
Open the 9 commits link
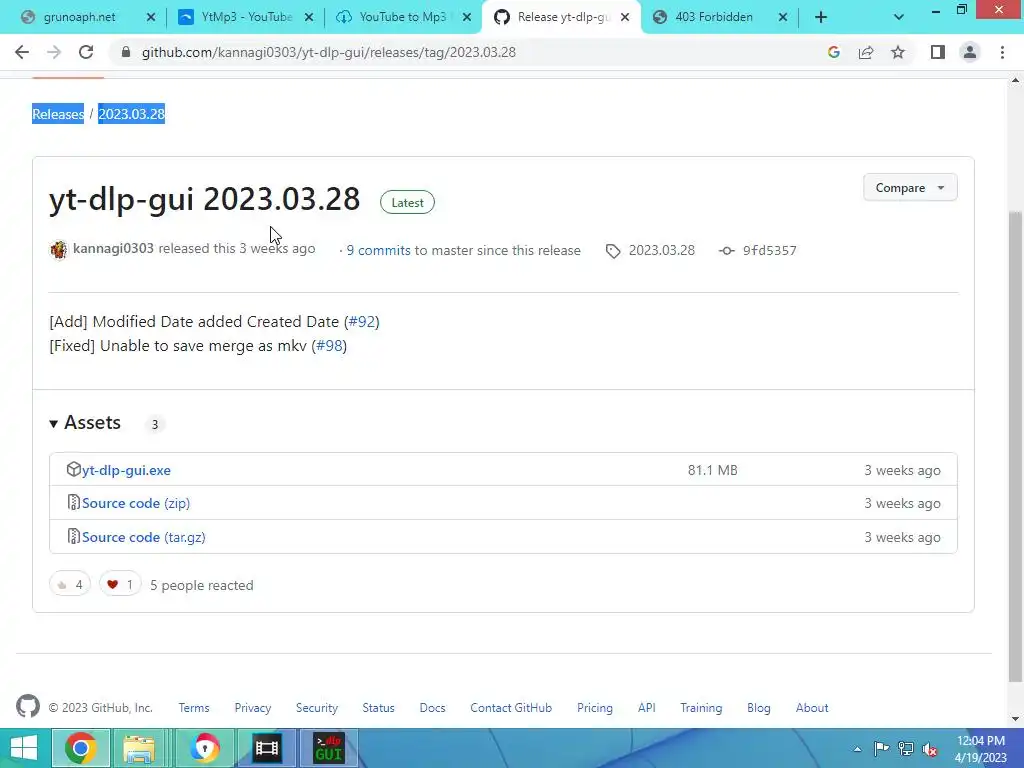pyautogui.click(x=379, y=250)
